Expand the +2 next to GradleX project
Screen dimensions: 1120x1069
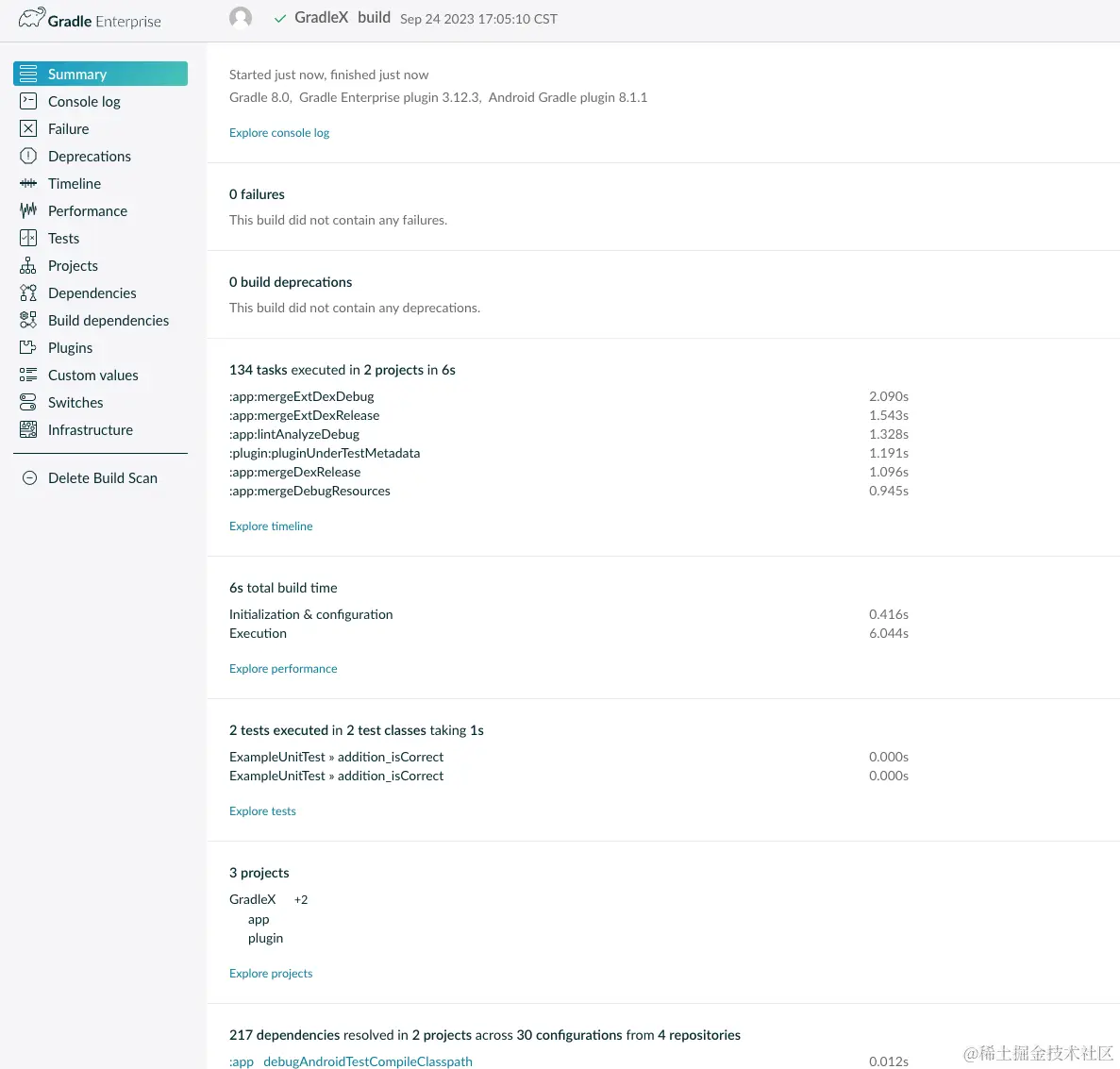[300, 899]
